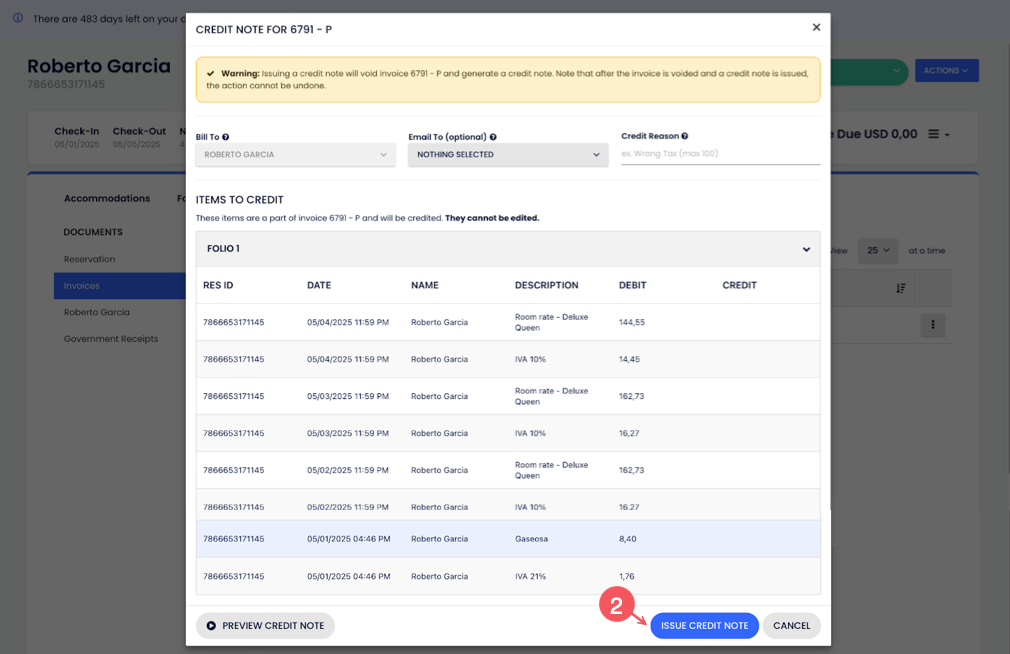Click the IVA 21% description cell

click(530, 576)
